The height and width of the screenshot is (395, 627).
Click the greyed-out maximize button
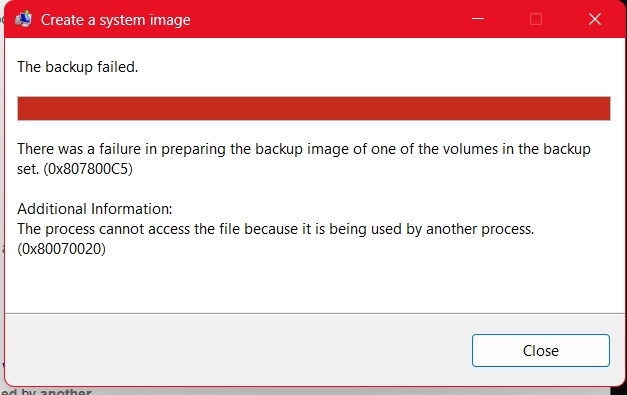coord(536,19)
